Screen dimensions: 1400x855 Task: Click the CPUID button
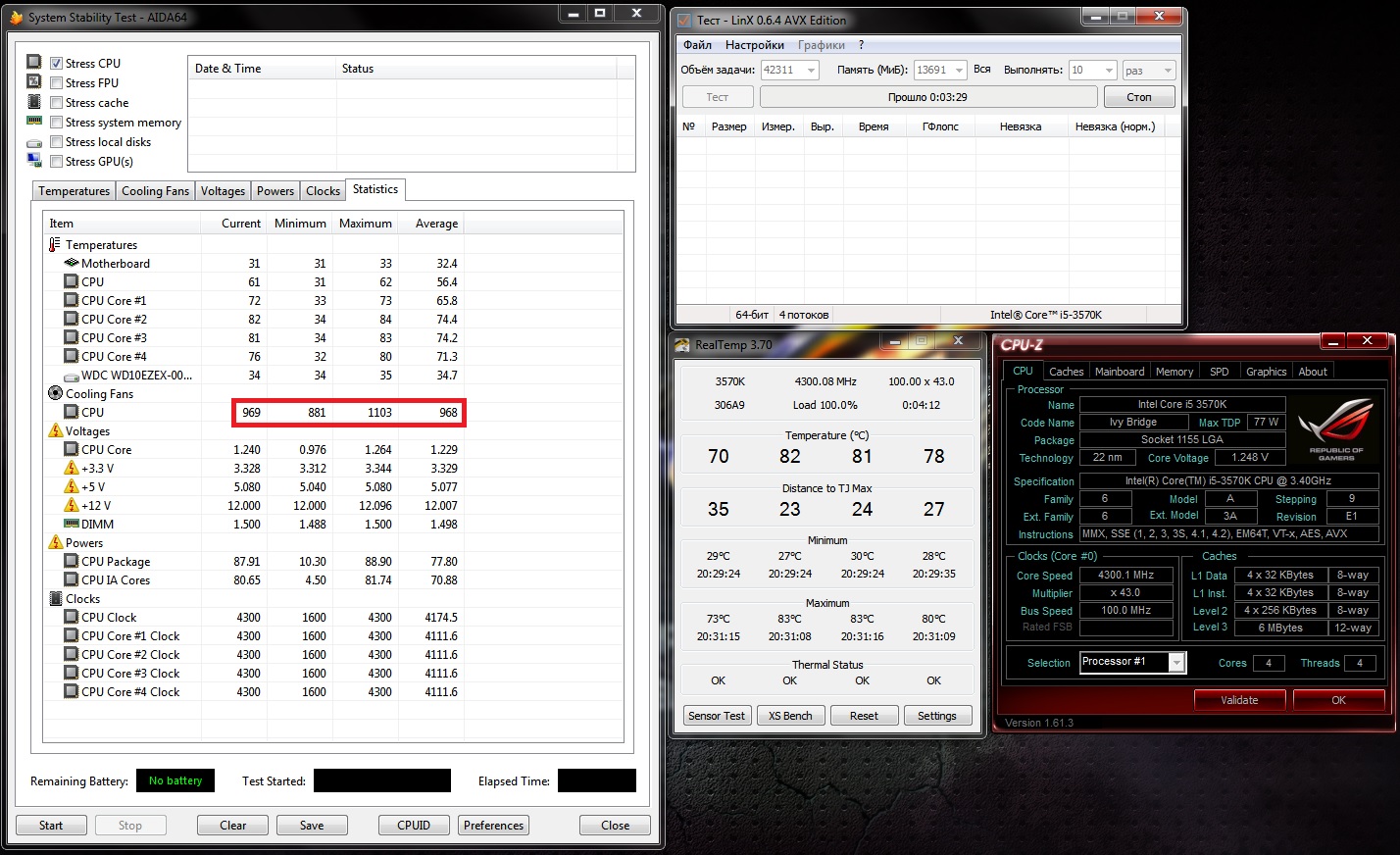click(x=414, y=826)
